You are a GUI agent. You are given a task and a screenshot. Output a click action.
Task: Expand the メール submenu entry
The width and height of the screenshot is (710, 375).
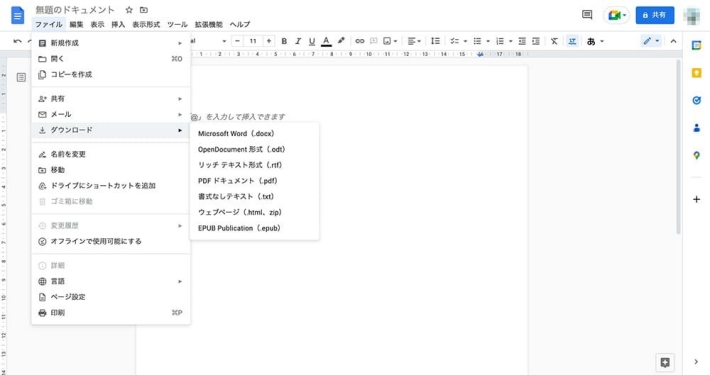coord(111,115)
